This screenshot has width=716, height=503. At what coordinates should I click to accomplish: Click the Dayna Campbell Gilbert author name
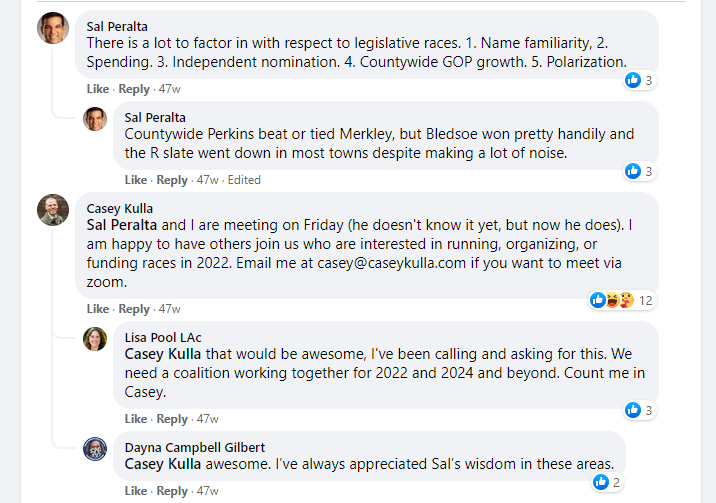pyautogui.click(x=195, y=447)
